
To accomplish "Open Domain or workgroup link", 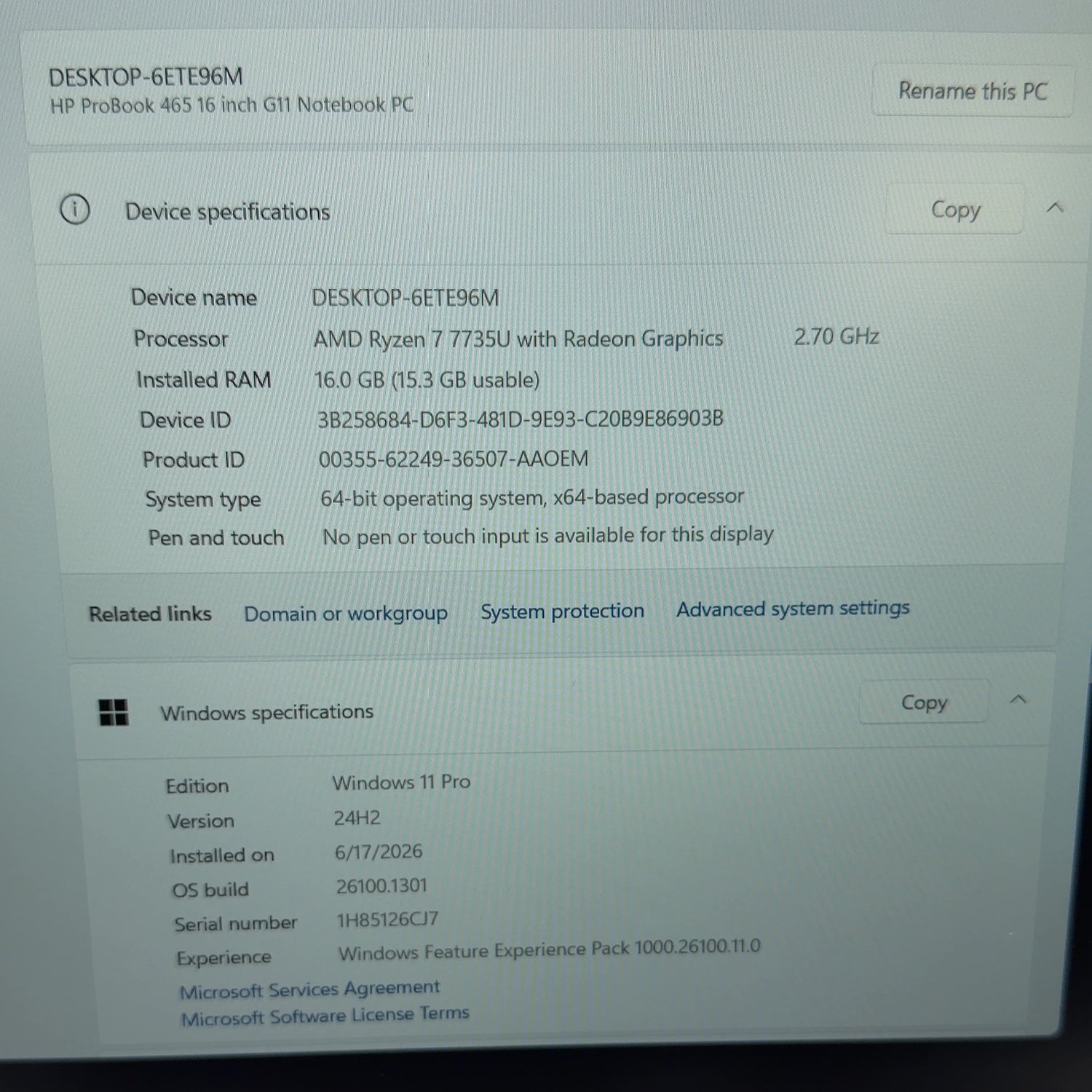I will [346, 614].
